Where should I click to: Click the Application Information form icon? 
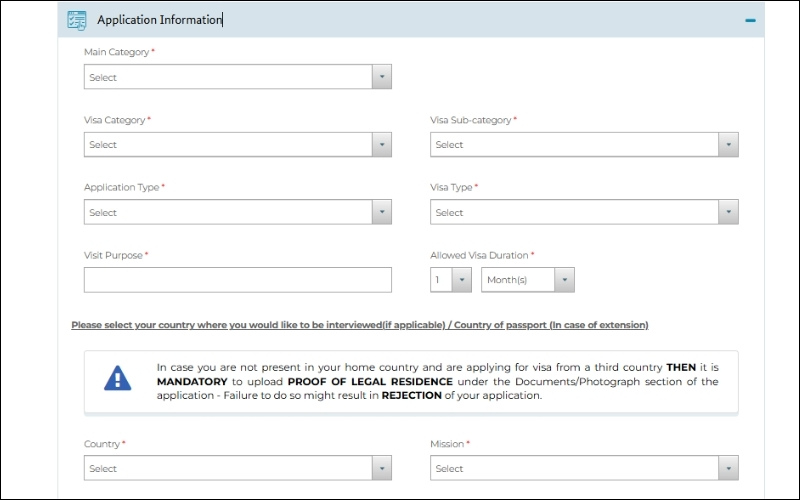click(x=76, y=19)
